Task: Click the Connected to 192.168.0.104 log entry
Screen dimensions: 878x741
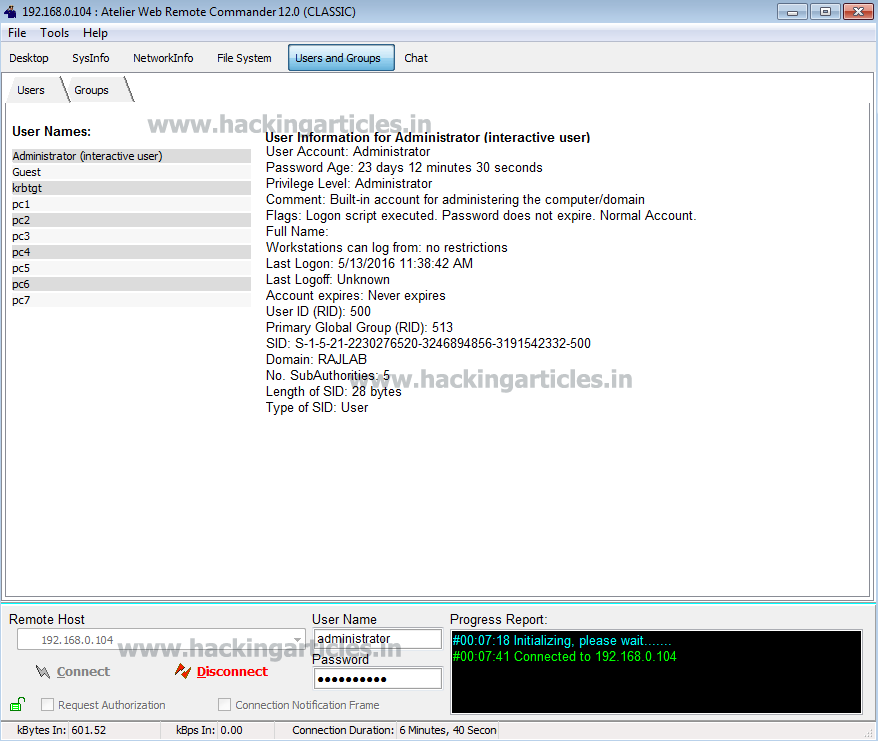Action: tap(564, 656)
